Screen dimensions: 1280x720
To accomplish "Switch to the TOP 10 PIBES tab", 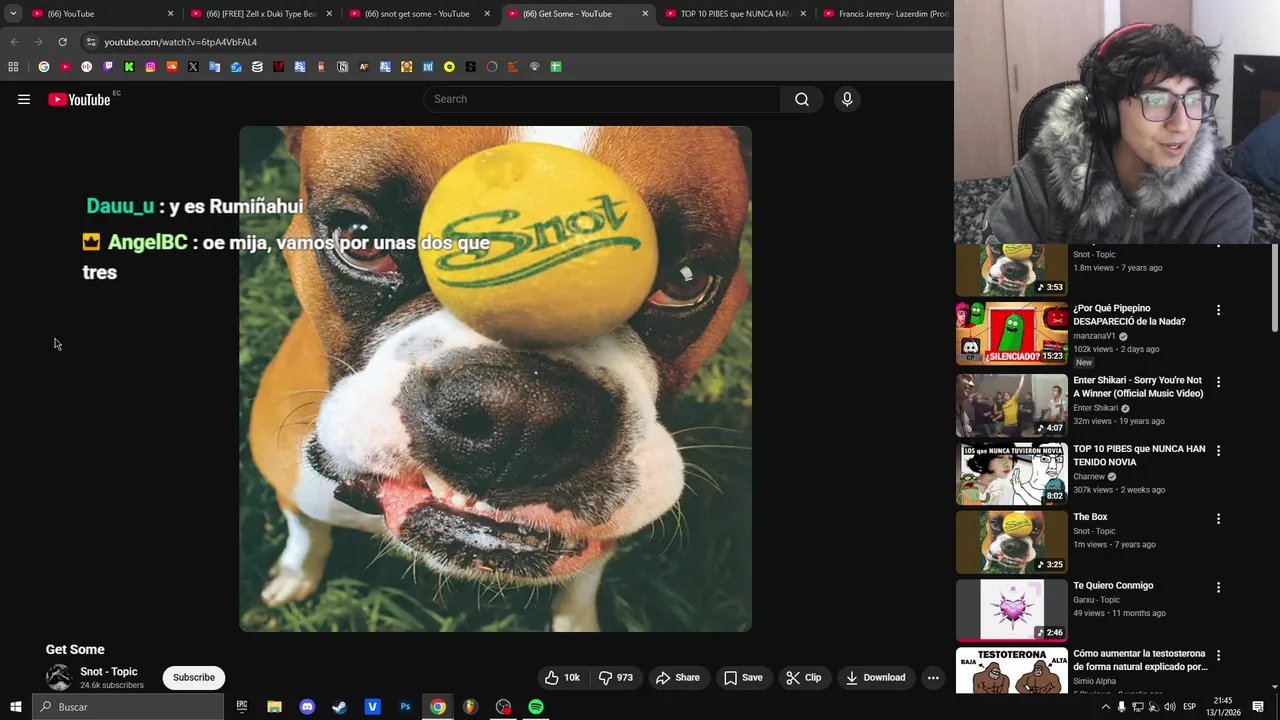I will (735, 14).
